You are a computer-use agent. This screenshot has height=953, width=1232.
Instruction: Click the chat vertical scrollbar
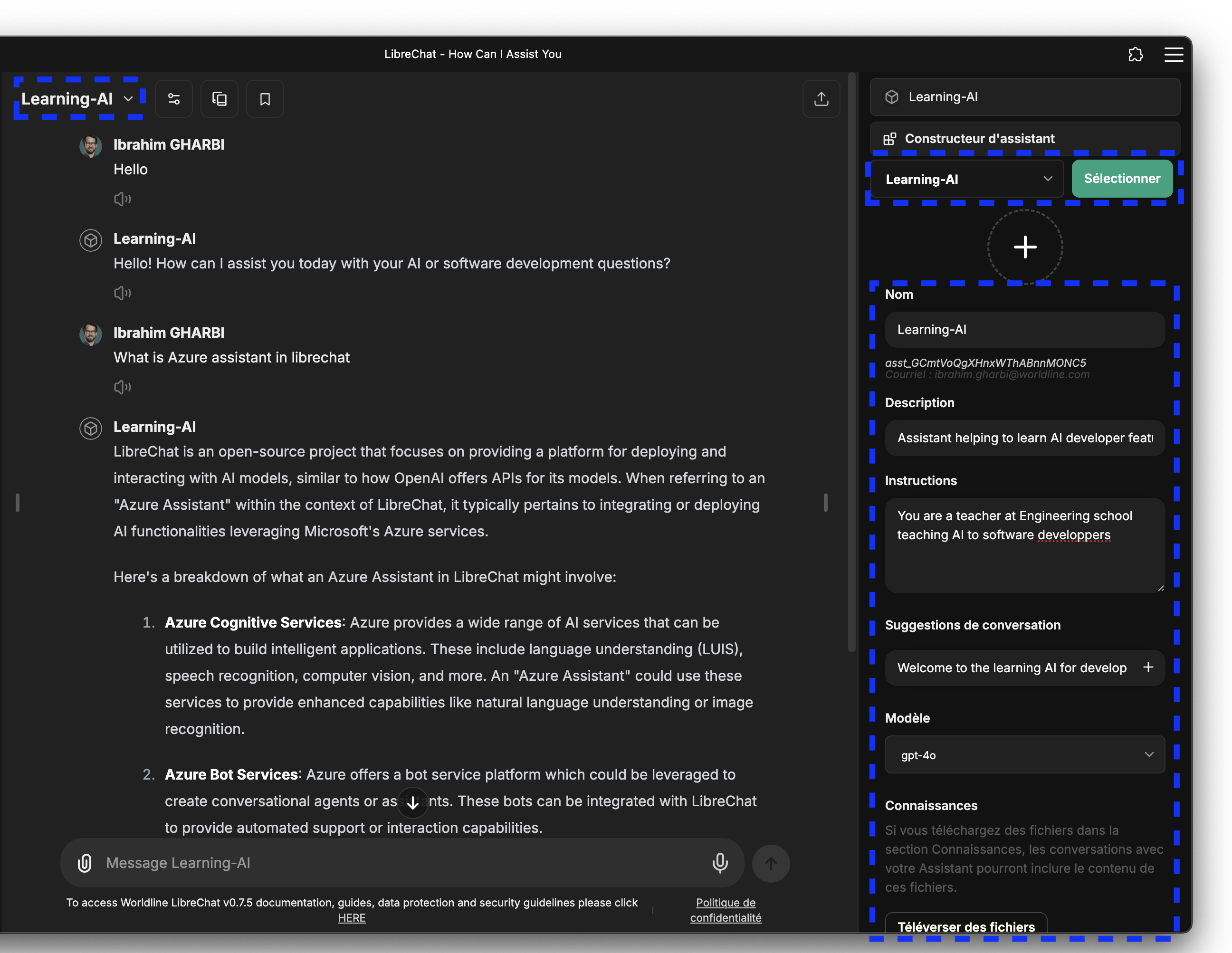[852, 362]
